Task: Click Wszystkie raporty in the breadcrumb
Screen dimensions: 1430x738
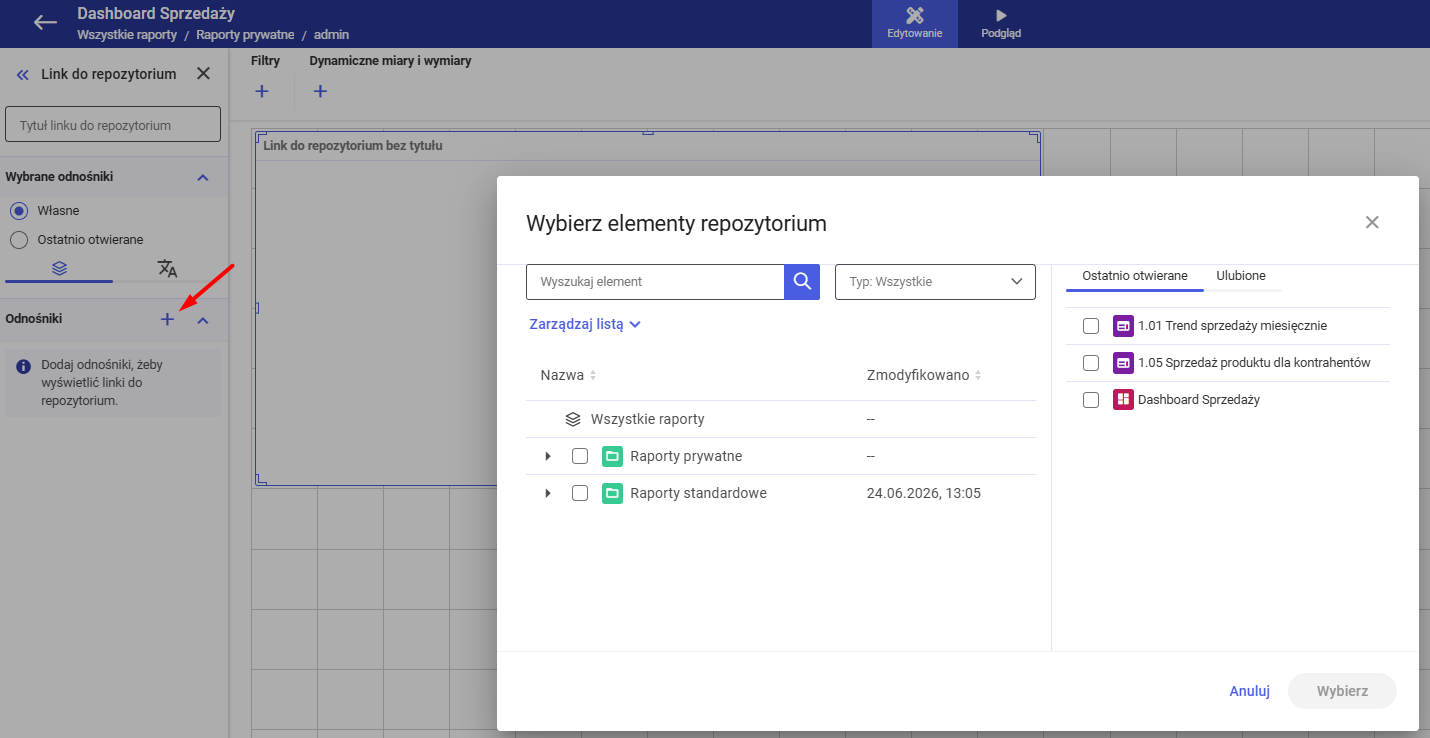Action: pyautogui.click(x=127, y=35)
